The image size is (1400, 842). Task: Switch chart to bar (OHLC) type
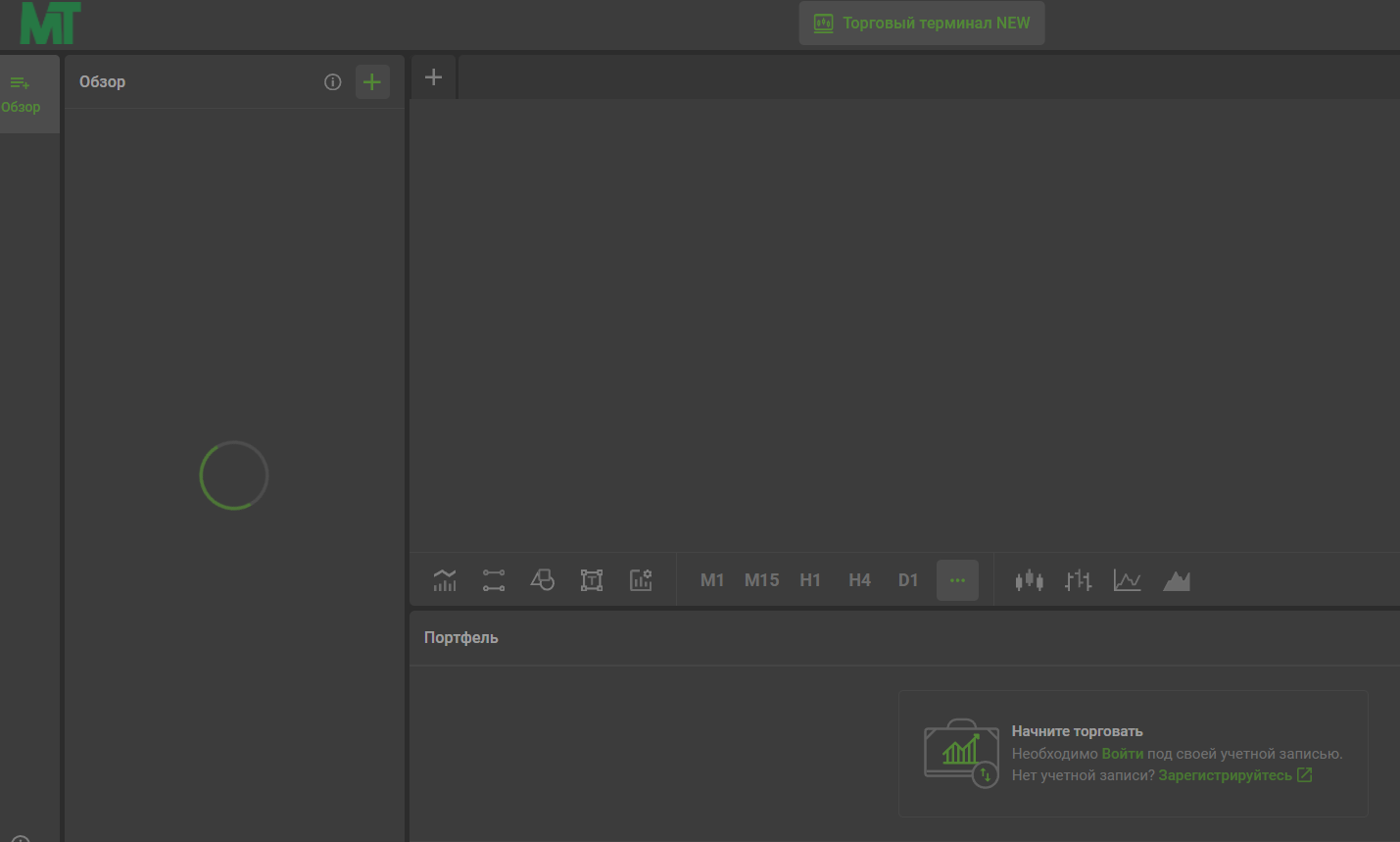[1078, 580]
